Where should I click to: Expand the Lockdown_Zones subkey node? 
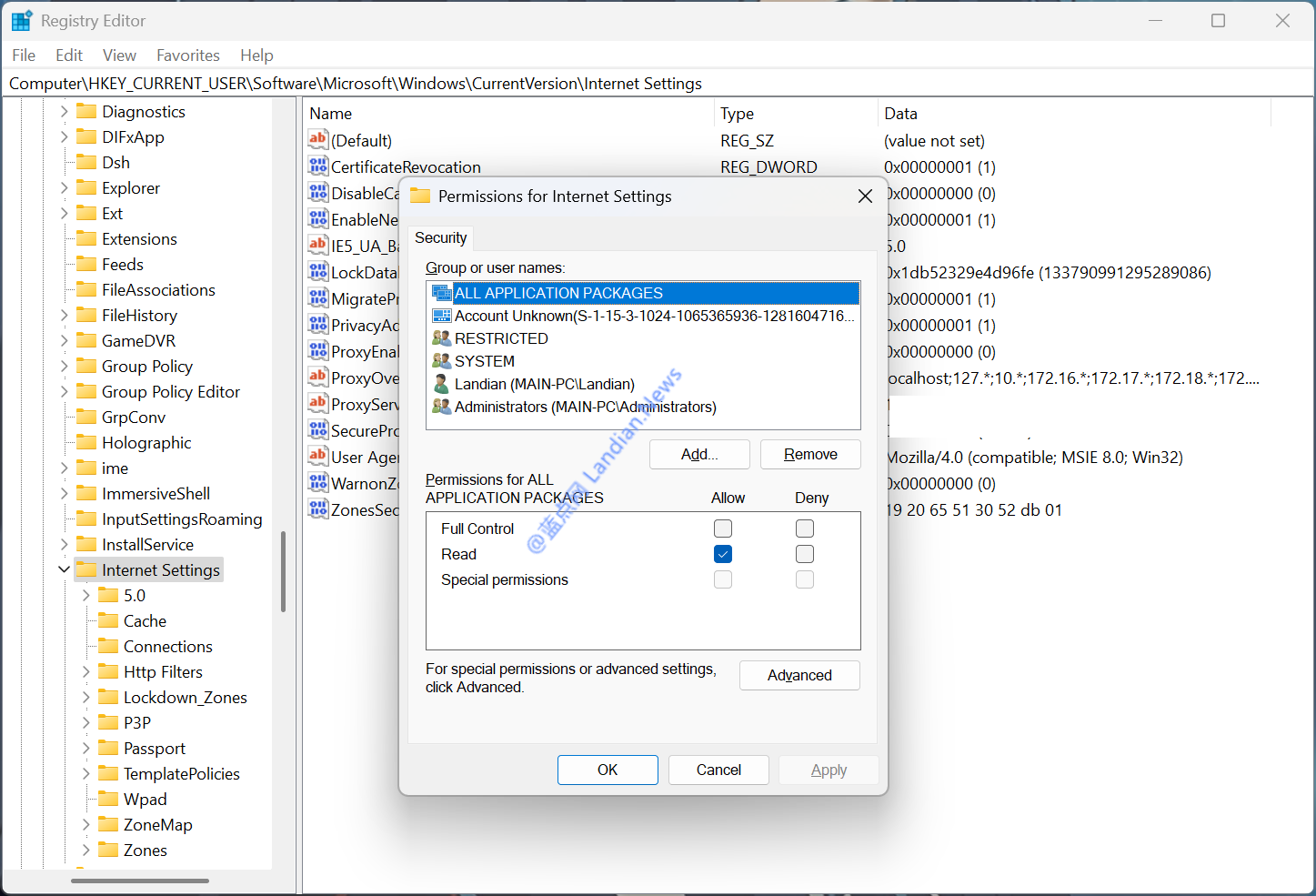85,697
